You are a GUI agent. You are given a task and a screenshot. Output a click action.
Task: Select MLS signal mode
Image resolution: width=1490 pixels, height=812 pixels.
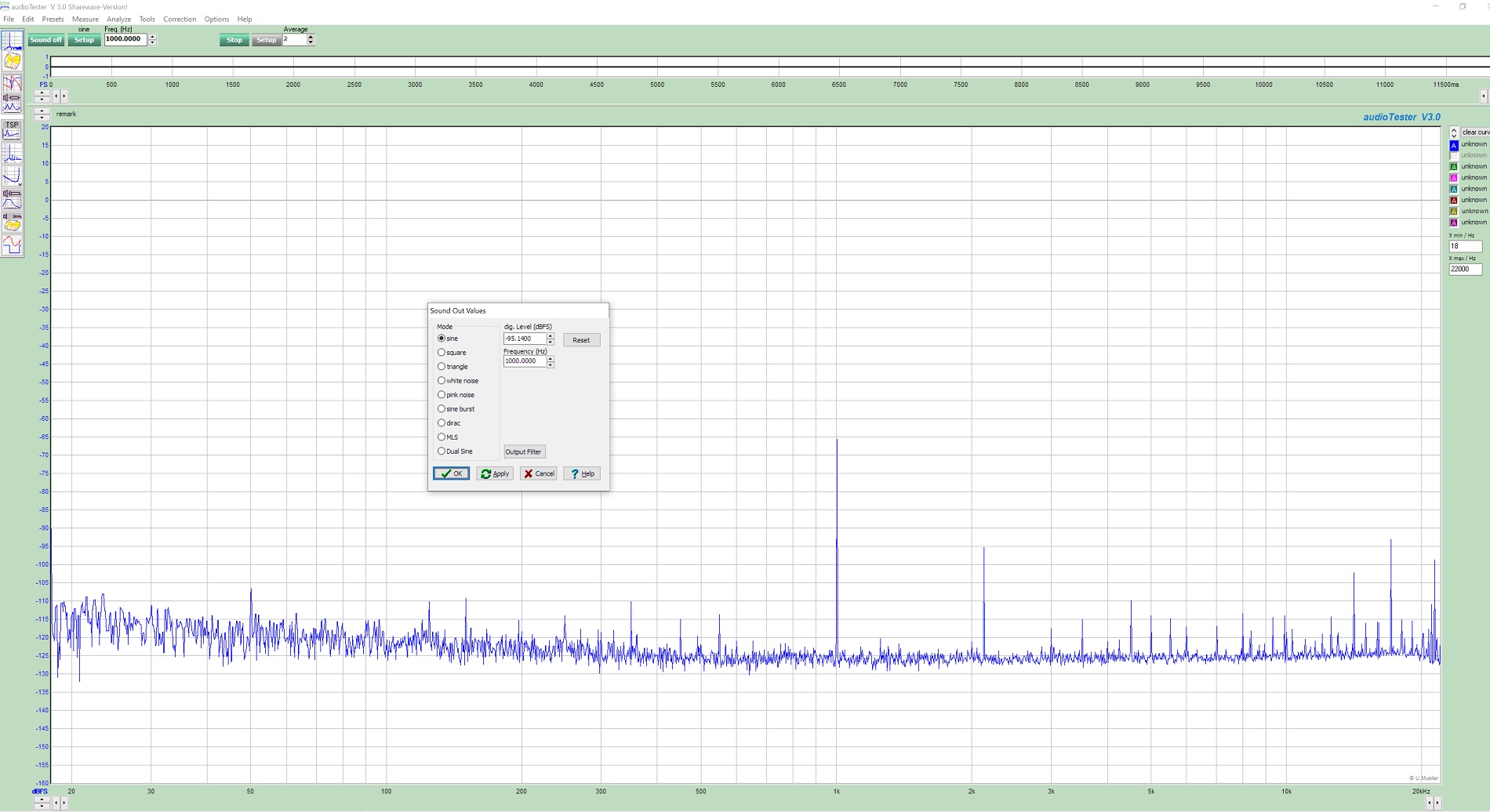click(x=442, y=437)
